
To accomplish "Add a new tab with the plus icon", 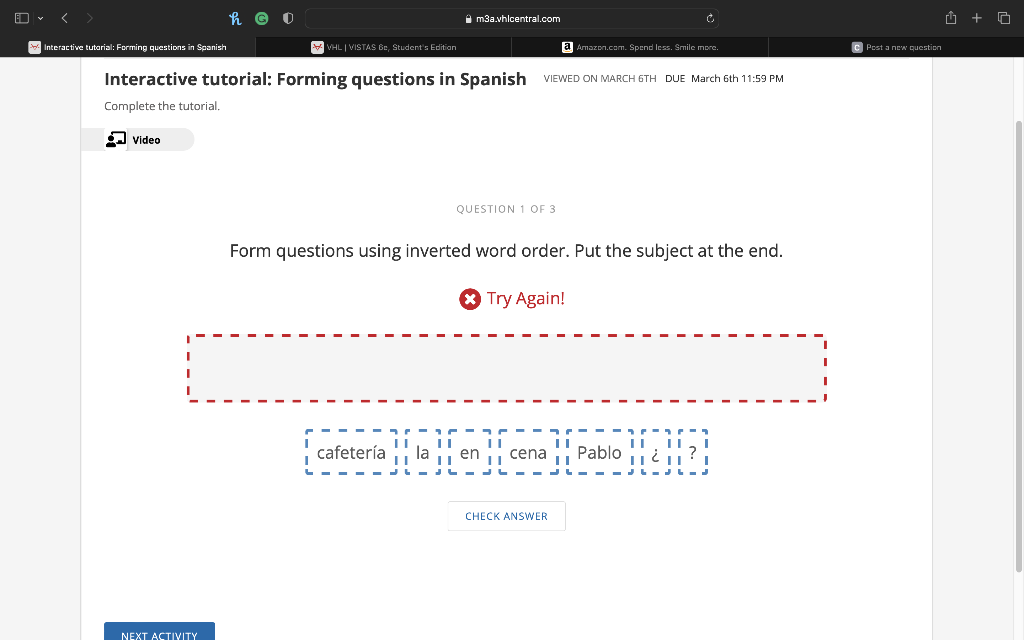I will [976, 18].
